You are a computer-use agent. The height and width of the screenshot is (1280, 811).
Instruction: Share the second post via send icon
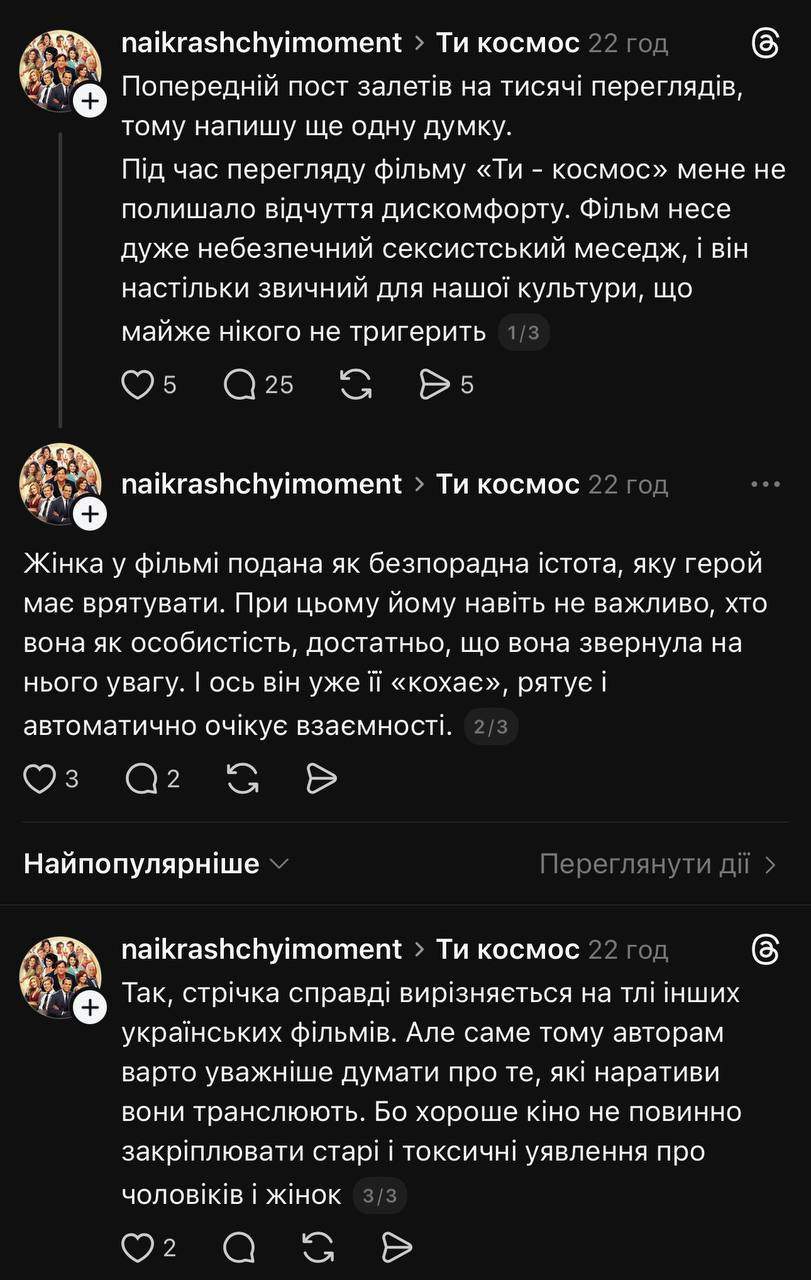pos(321,779)
